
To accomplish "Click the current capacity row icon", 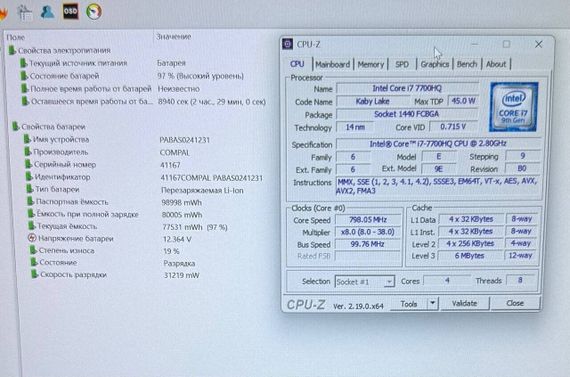I will (x=32, y=226).
